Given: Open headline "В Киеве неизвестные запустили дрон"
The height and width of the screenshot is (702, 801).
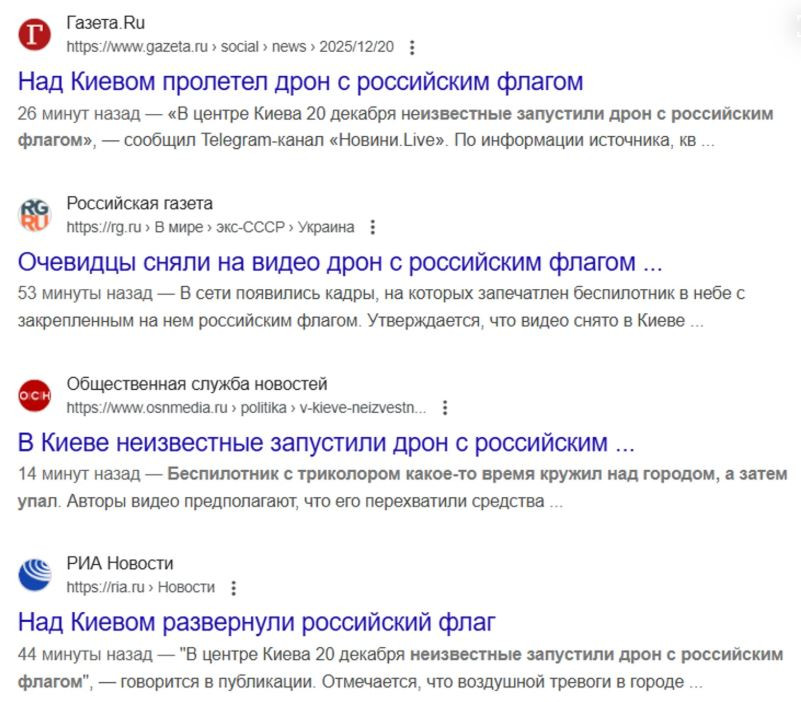Looking at the screenshot, I should pyautogui.click(x=326, y=442).
